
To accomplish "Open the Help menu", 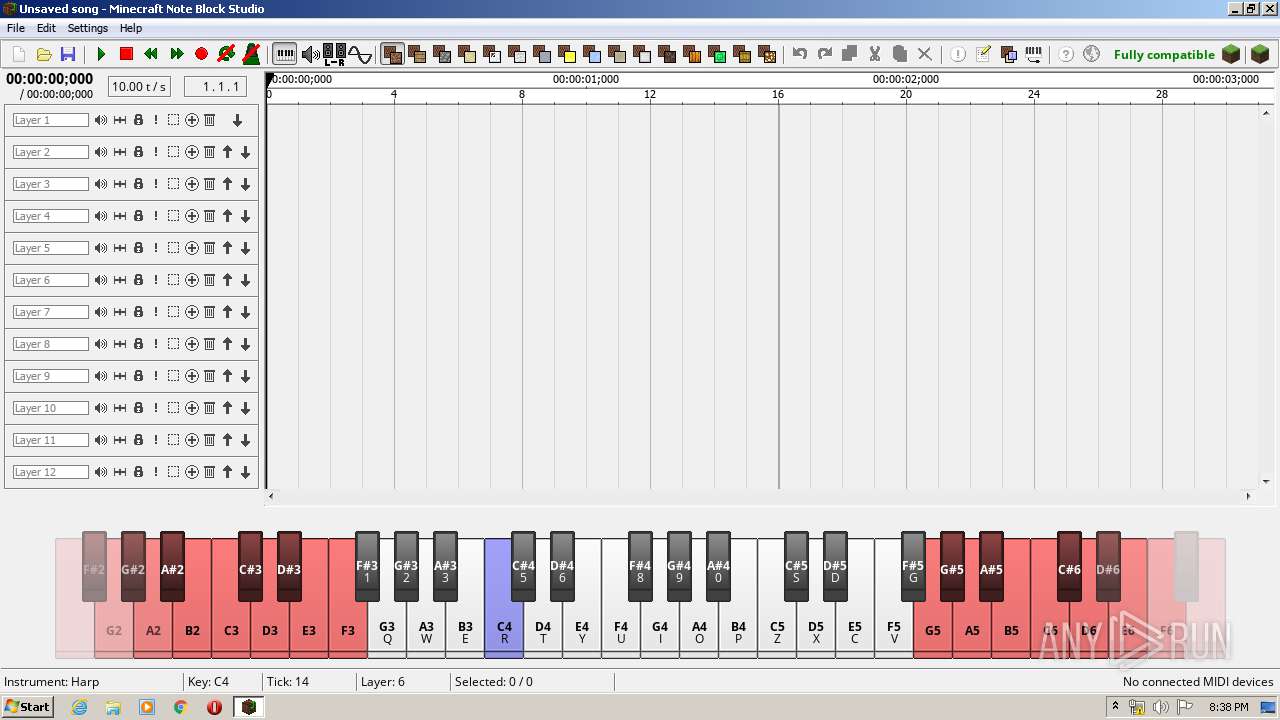I will (131, 28).
